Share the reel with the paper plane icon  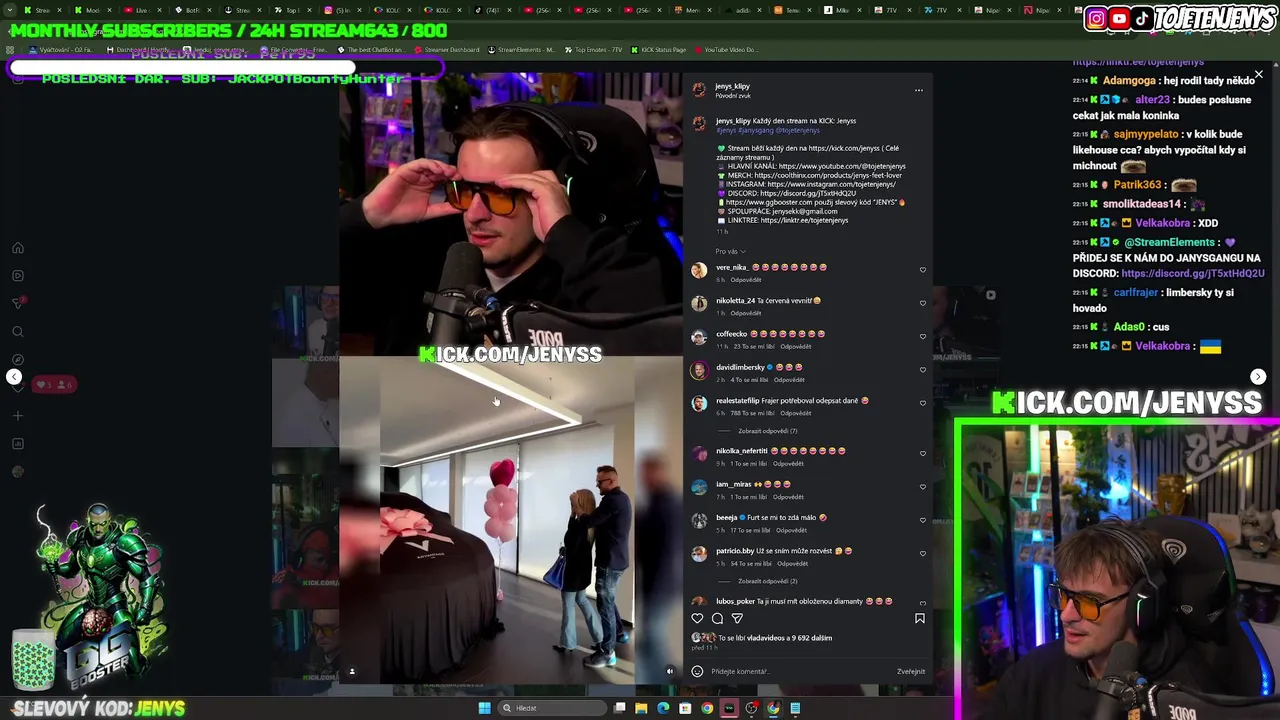737,618
